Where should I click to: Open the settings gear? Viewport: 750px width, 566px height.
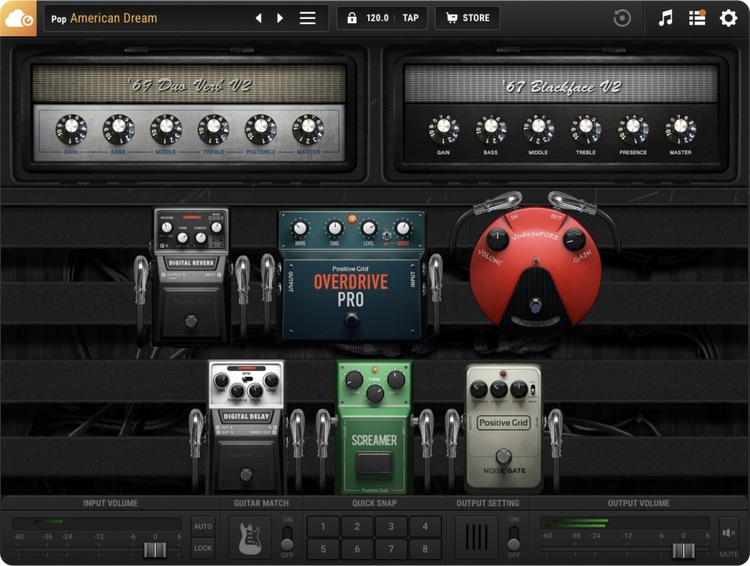(x=728, y=18)
